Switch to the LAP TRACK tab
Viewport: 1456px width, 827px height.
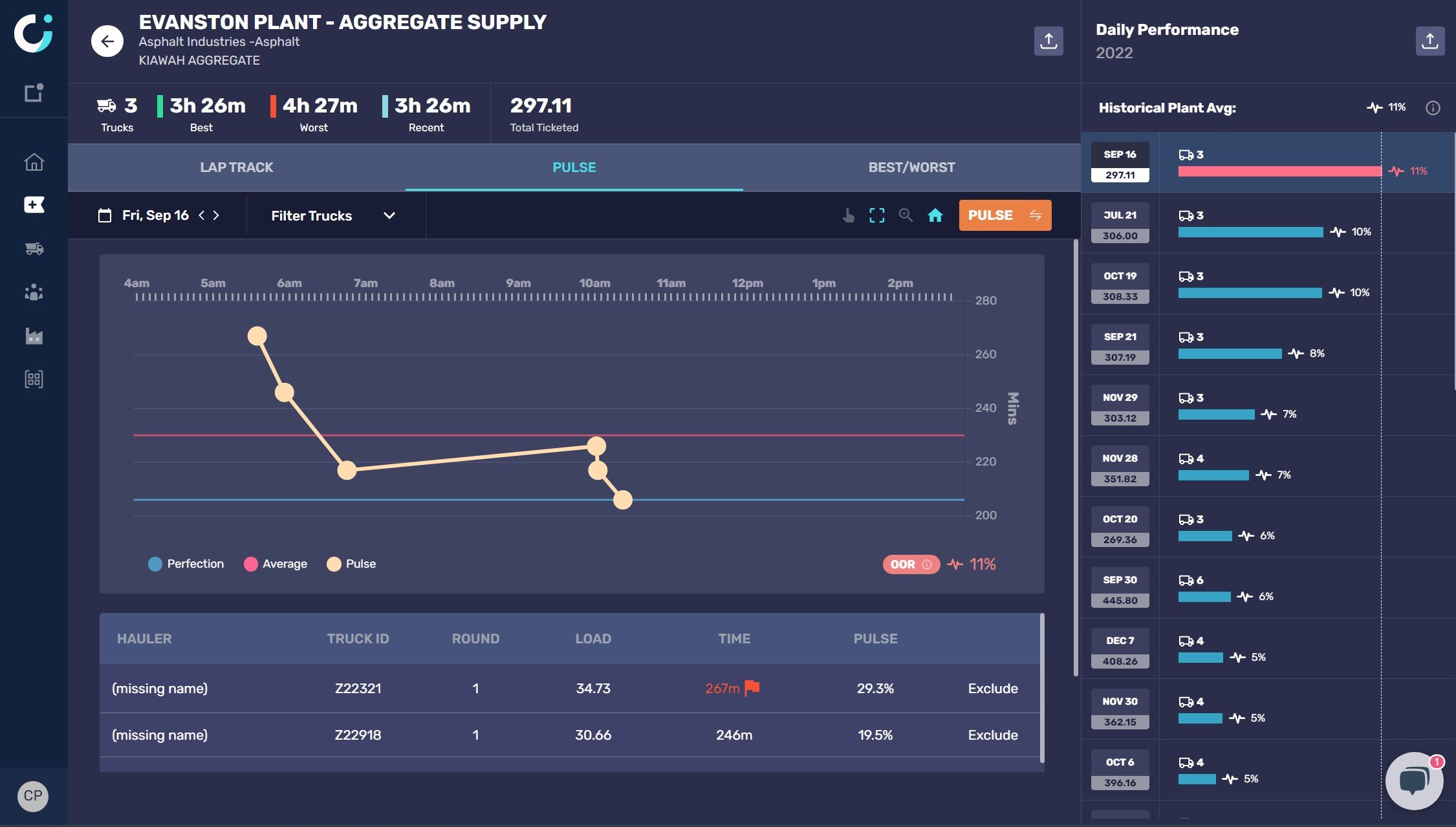coord(237,167)
